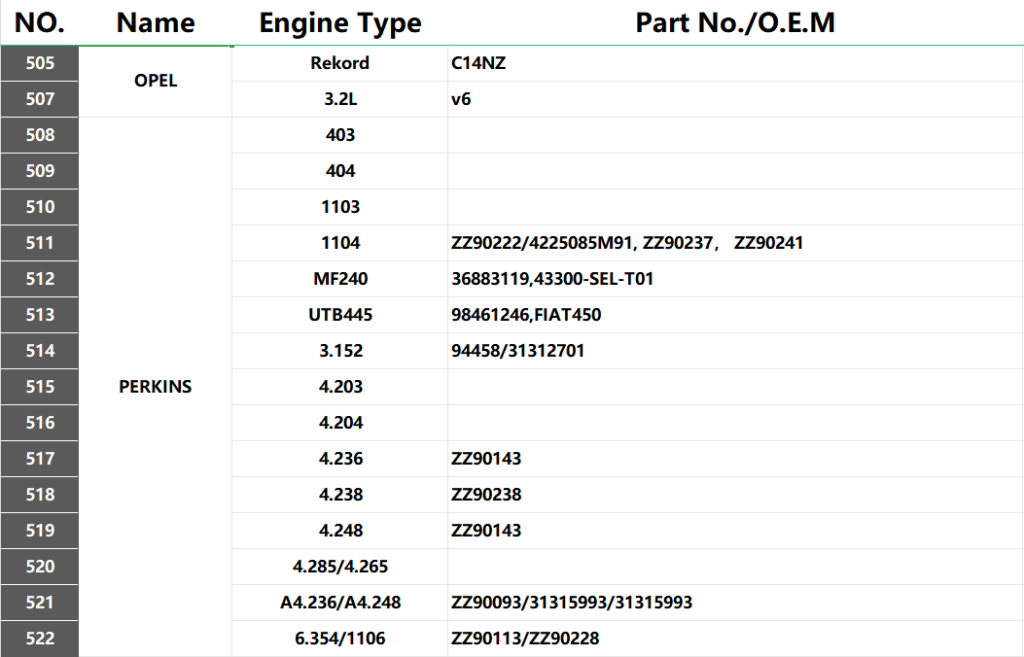Viewport: 1024px width, 657px height.
Task: Click the "4.238" engine type cell
Action: click(340, 494)
